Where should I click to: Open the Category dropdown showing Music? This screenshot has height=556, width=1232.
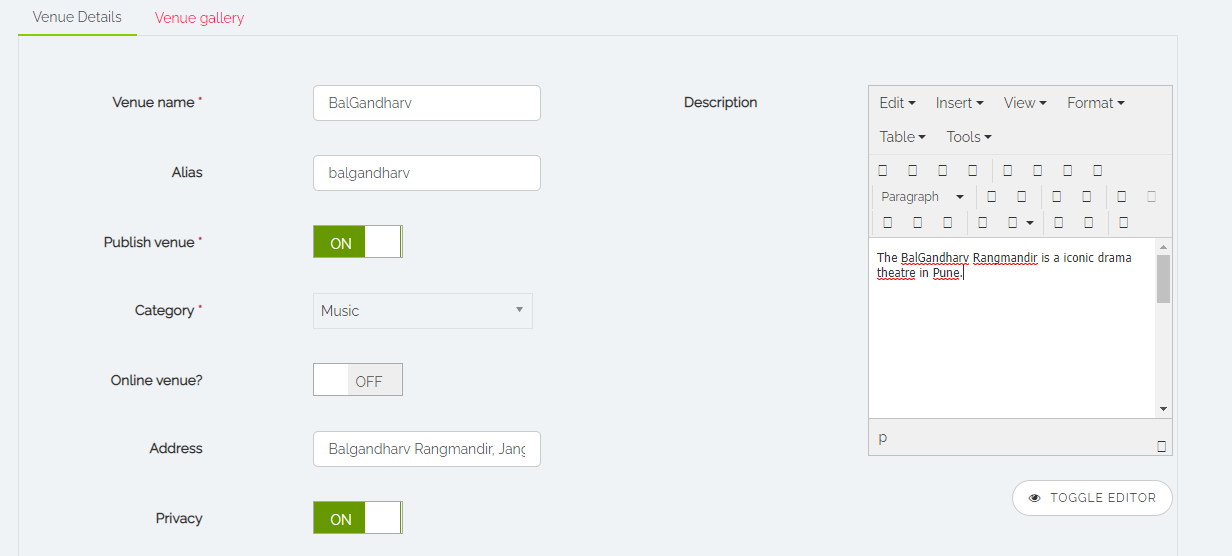[422, 311]
